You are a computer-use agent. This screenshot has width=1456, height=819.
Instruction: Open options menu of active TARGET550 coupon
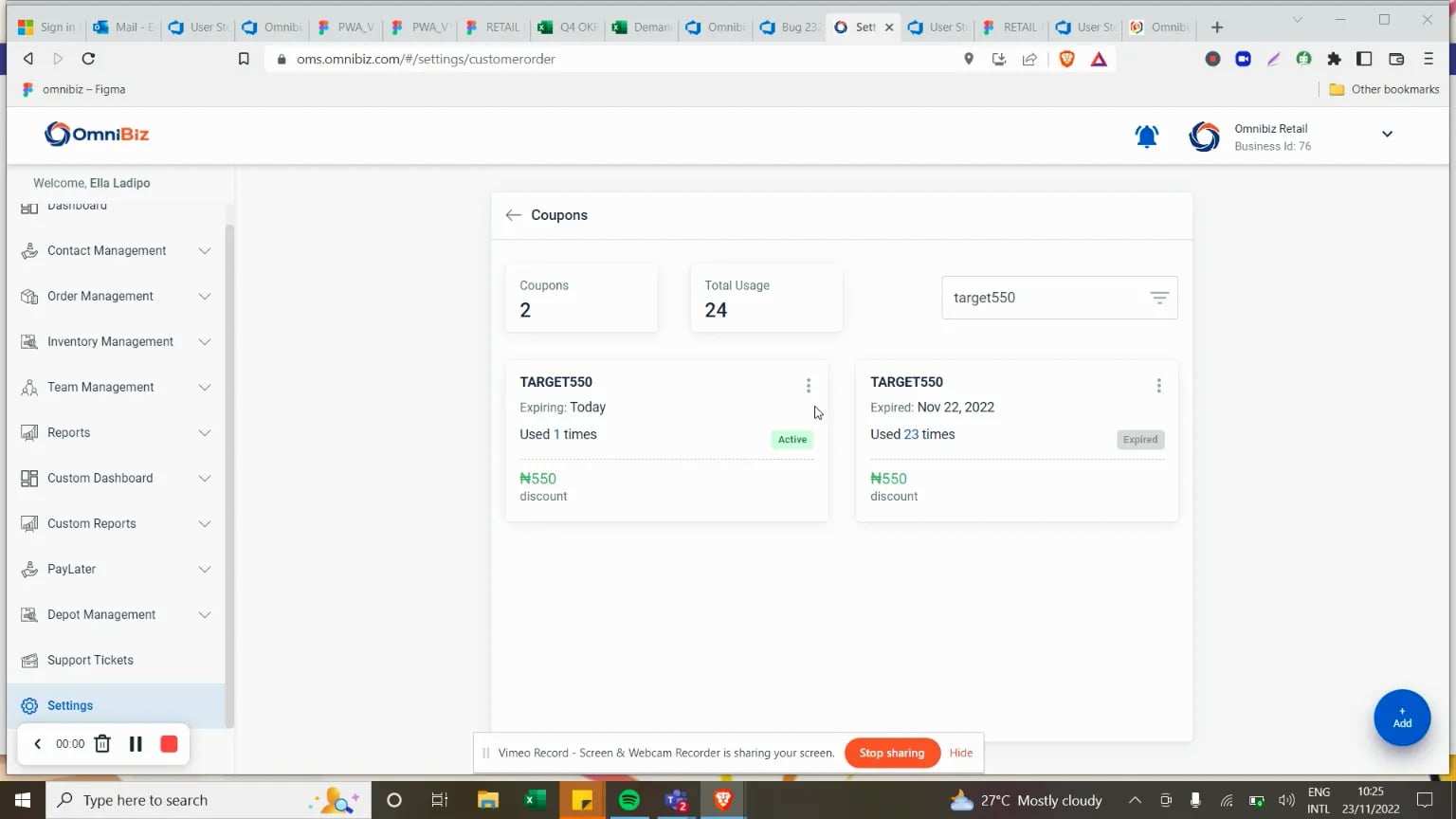click(x=809, y=385)
